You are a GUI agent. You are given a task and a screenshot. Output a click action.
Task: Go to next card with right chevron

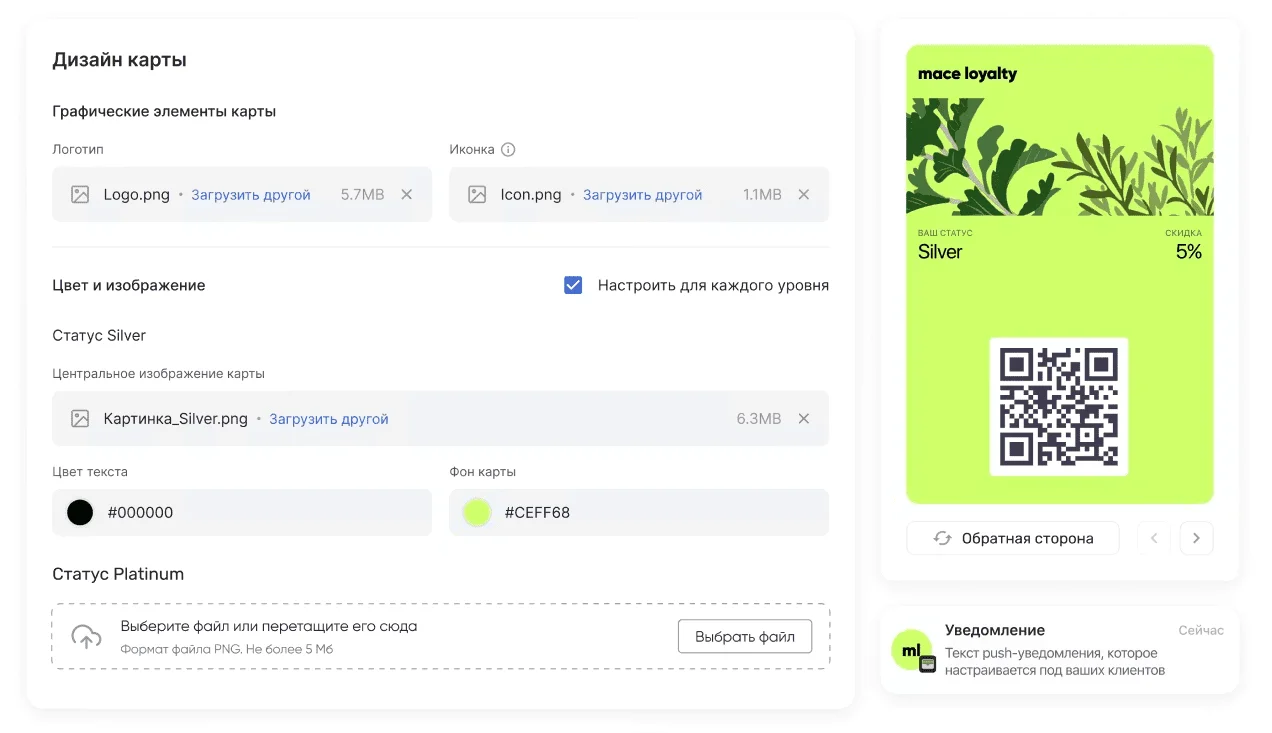(x=1197, y=538)
